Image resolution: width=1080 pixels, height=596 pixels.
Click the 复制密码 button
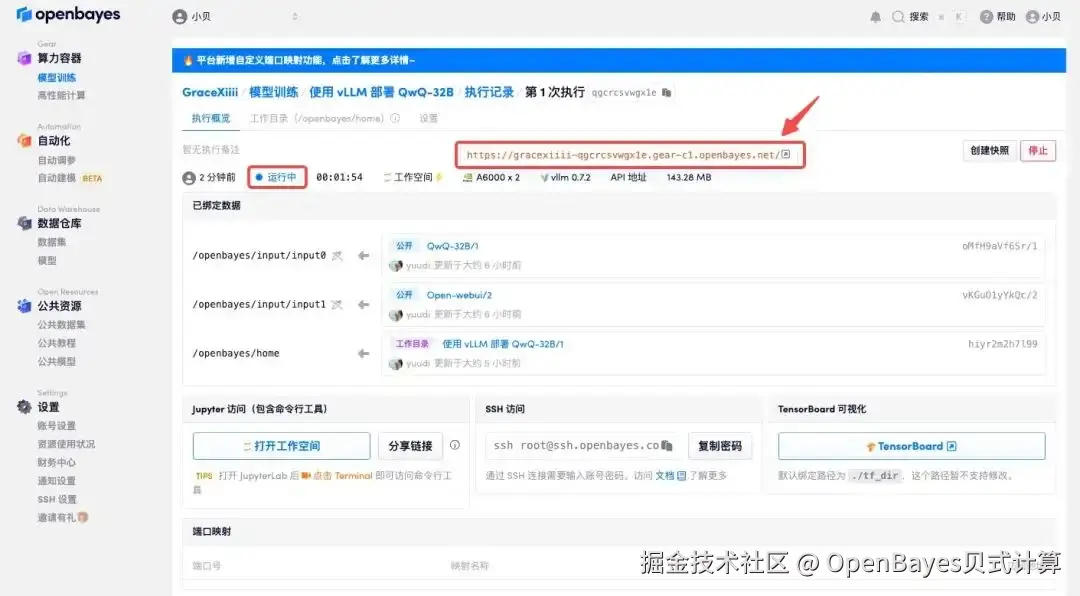tap(720, 446)
